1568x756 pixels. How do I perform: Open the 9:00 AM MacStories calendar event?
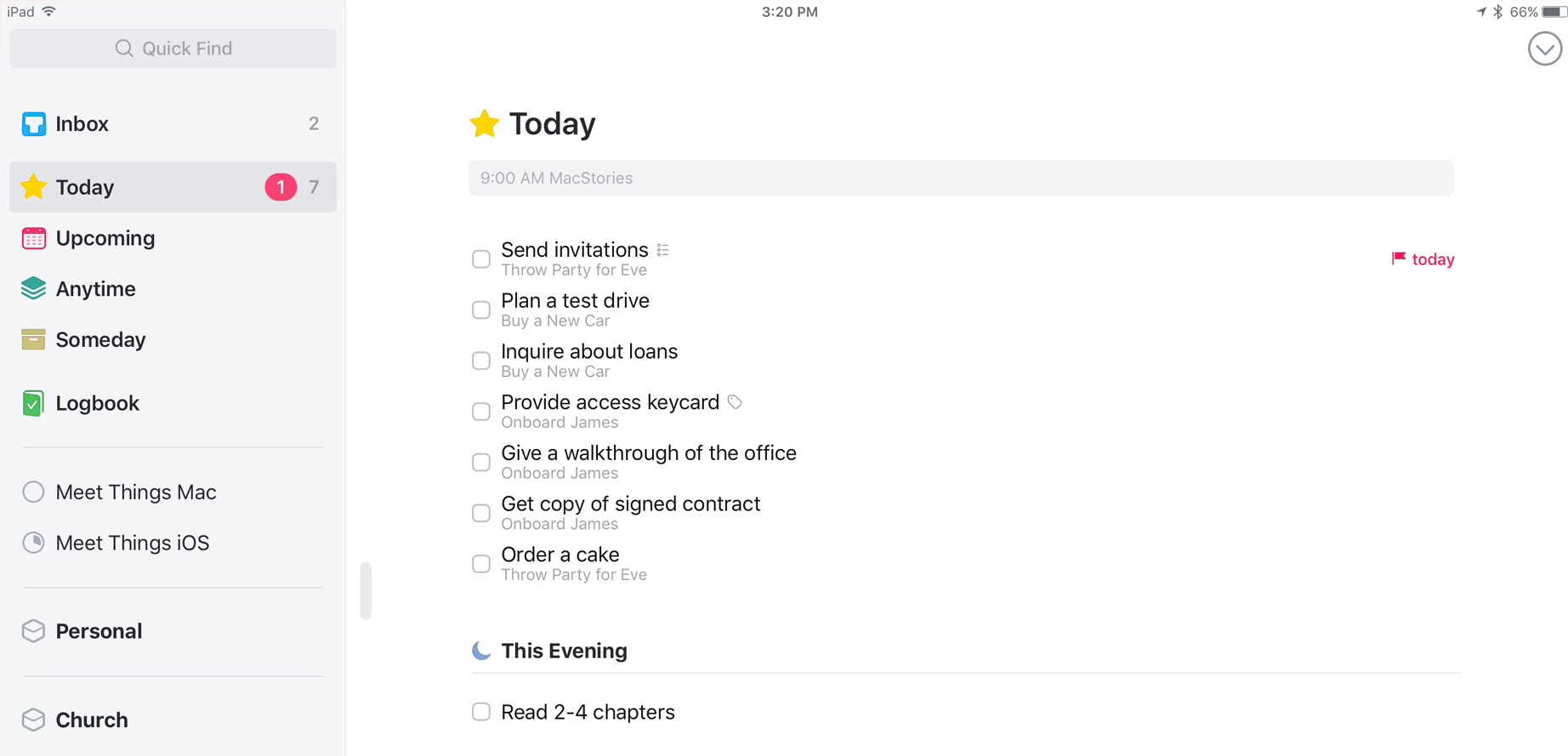click(x=960, y=179)
